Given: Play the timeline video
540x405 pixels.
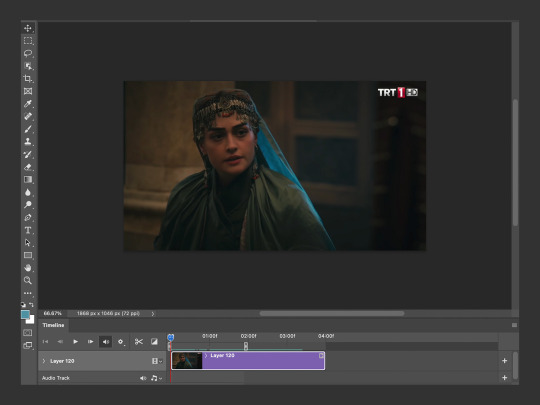Looking at the screenshot, I should coord(75,342).
